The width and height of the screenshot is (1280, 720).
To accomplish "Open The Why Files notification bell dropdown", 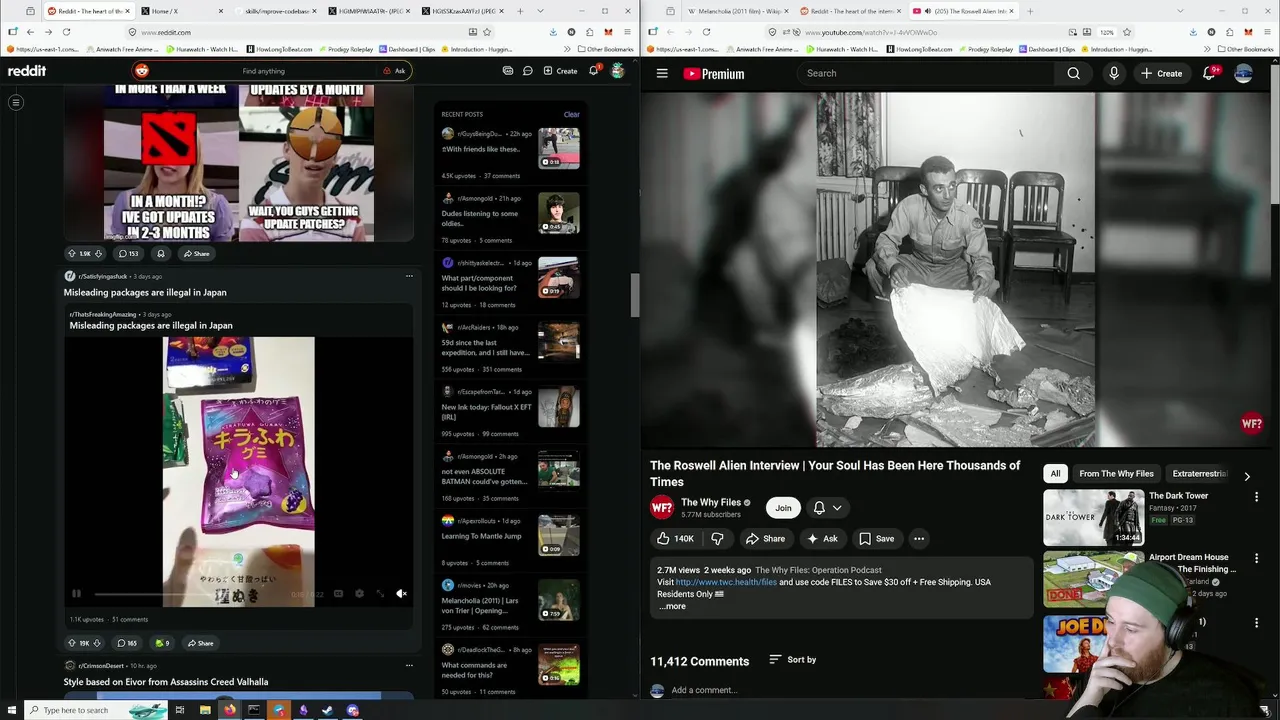I will 827,508.
